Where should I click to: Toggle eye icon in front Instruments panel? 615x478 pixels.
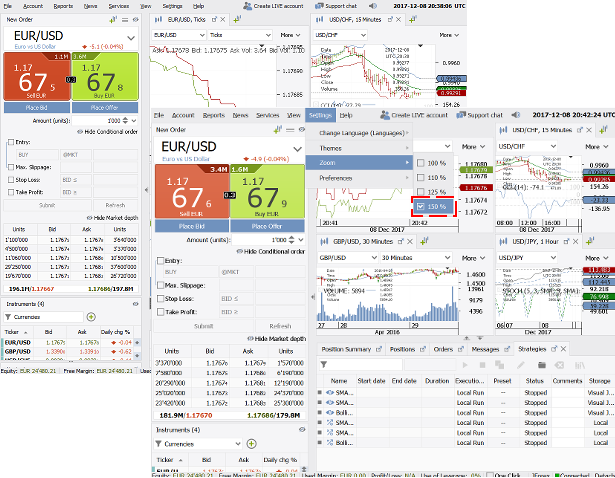302,430
